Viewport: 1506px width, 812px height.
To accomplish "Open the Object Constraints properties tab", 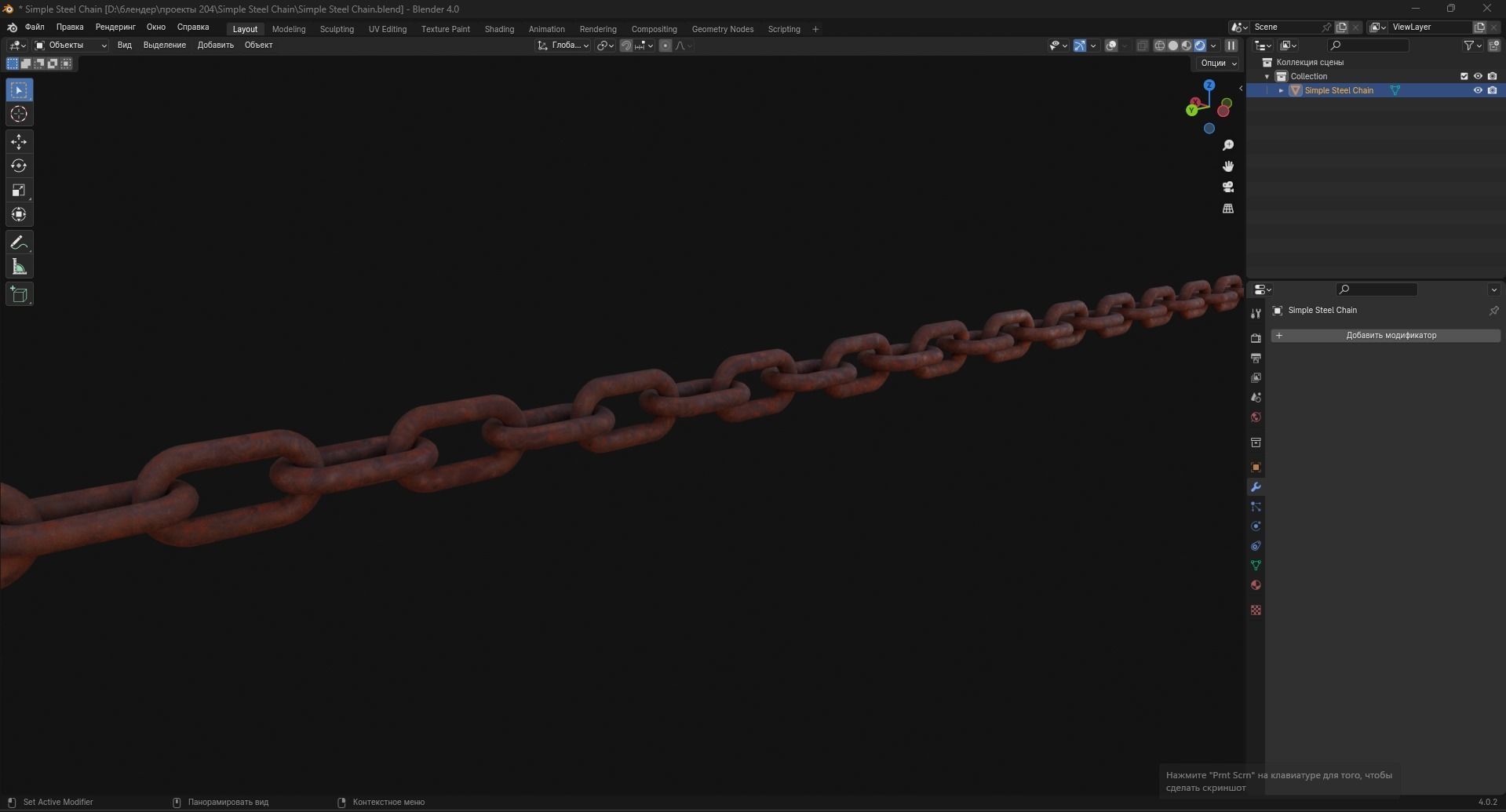I will click(1256, 546).
